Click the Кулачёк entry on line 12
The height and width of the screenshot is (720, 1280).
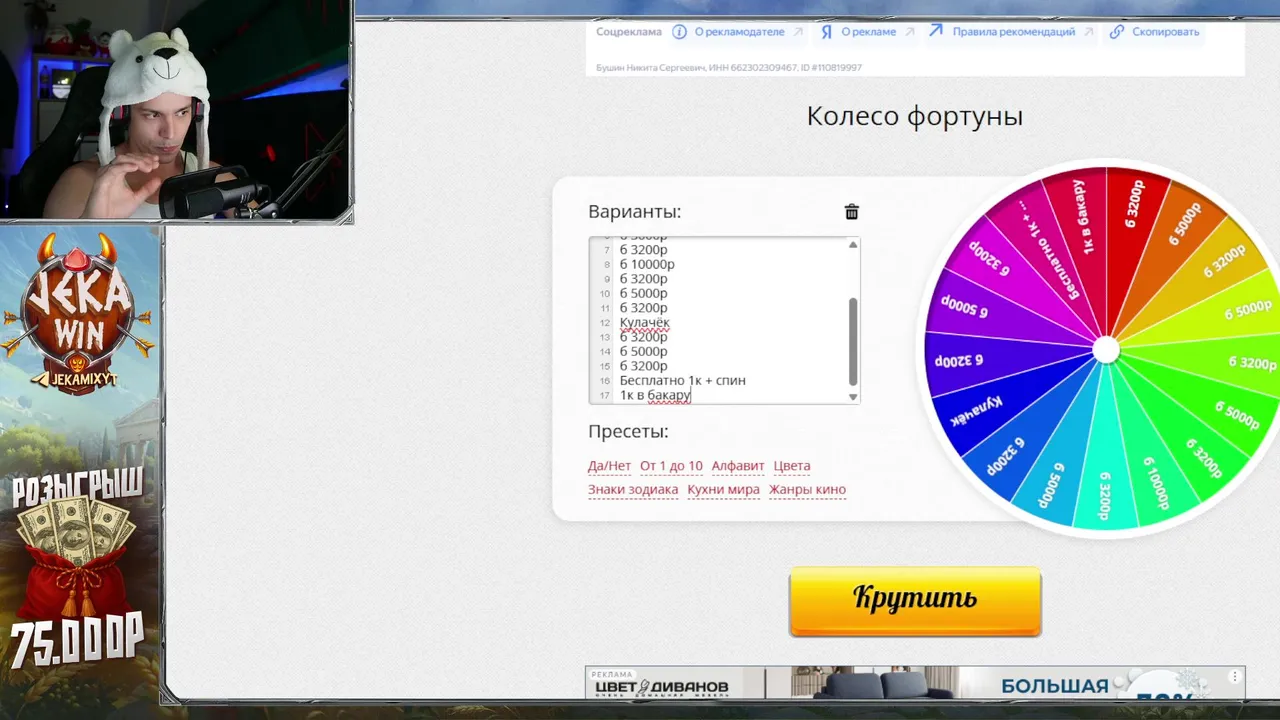tap(644, 322)
